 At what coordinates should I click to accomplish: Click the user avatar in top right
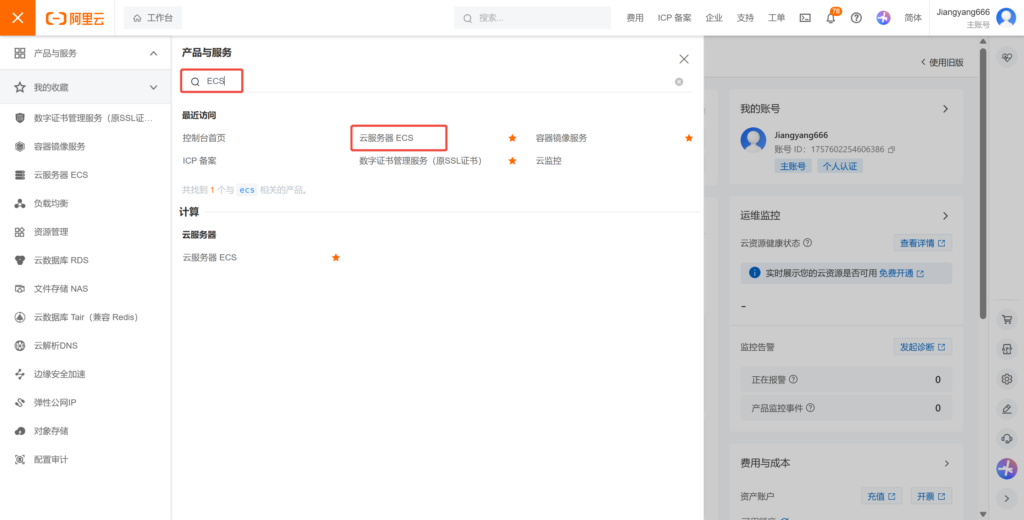(1005, 18)
